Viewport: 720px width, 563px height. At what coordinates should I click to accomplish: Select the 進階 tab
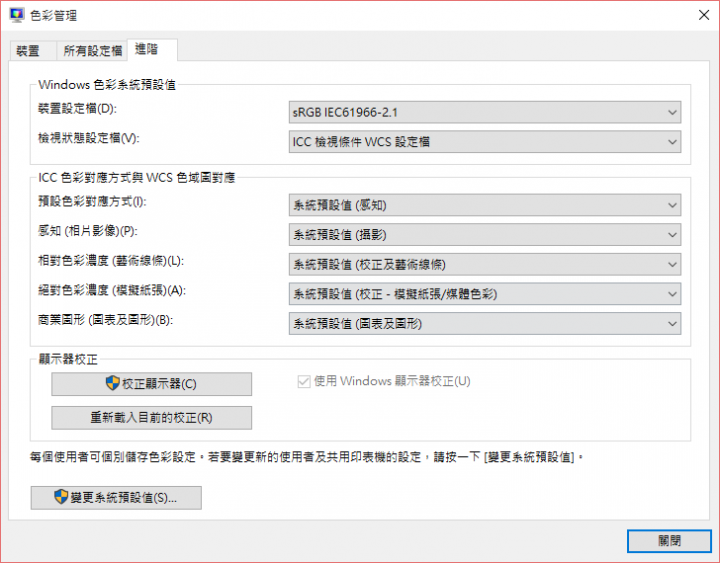pyautogui.click(x=152, y=49)
